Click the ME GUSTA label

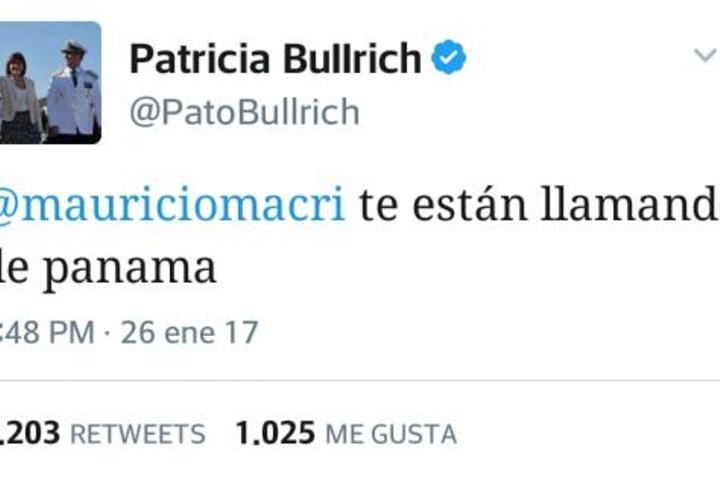click(x=391, y=434)
